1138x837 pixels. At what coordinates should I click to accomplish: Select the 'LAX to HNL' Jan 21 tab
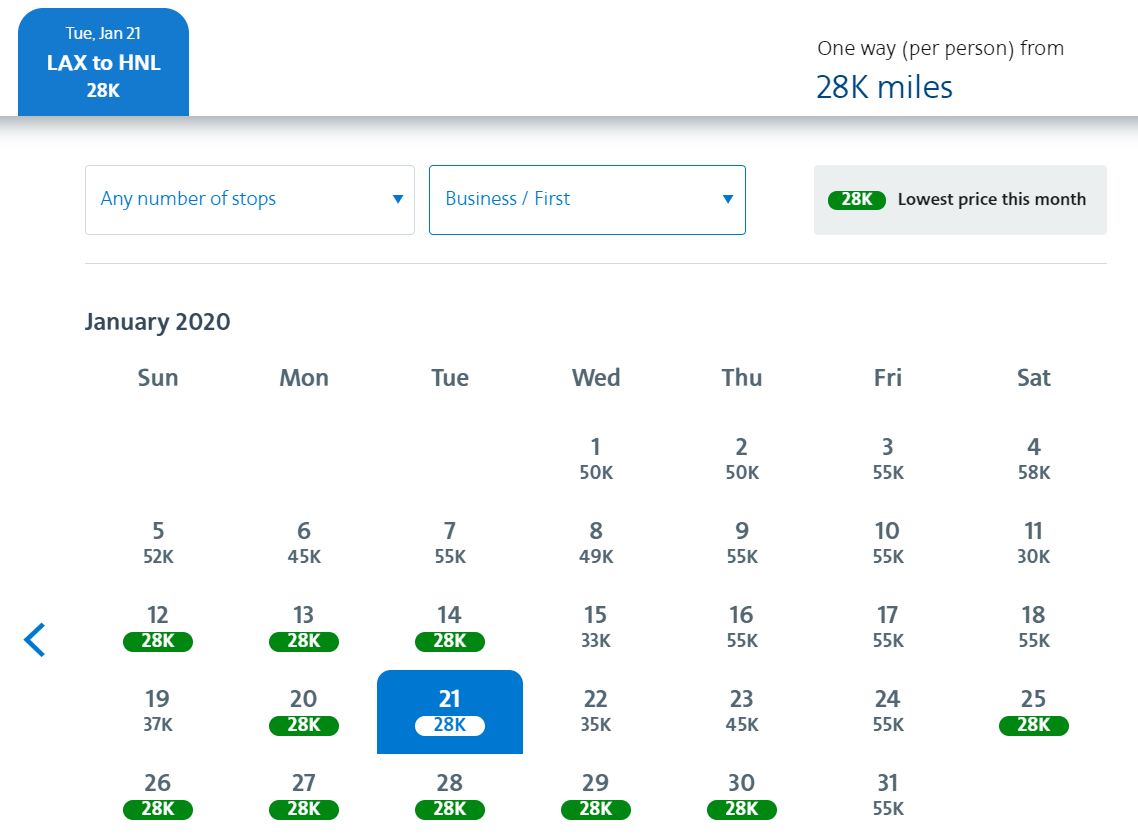tap(103, 63)
